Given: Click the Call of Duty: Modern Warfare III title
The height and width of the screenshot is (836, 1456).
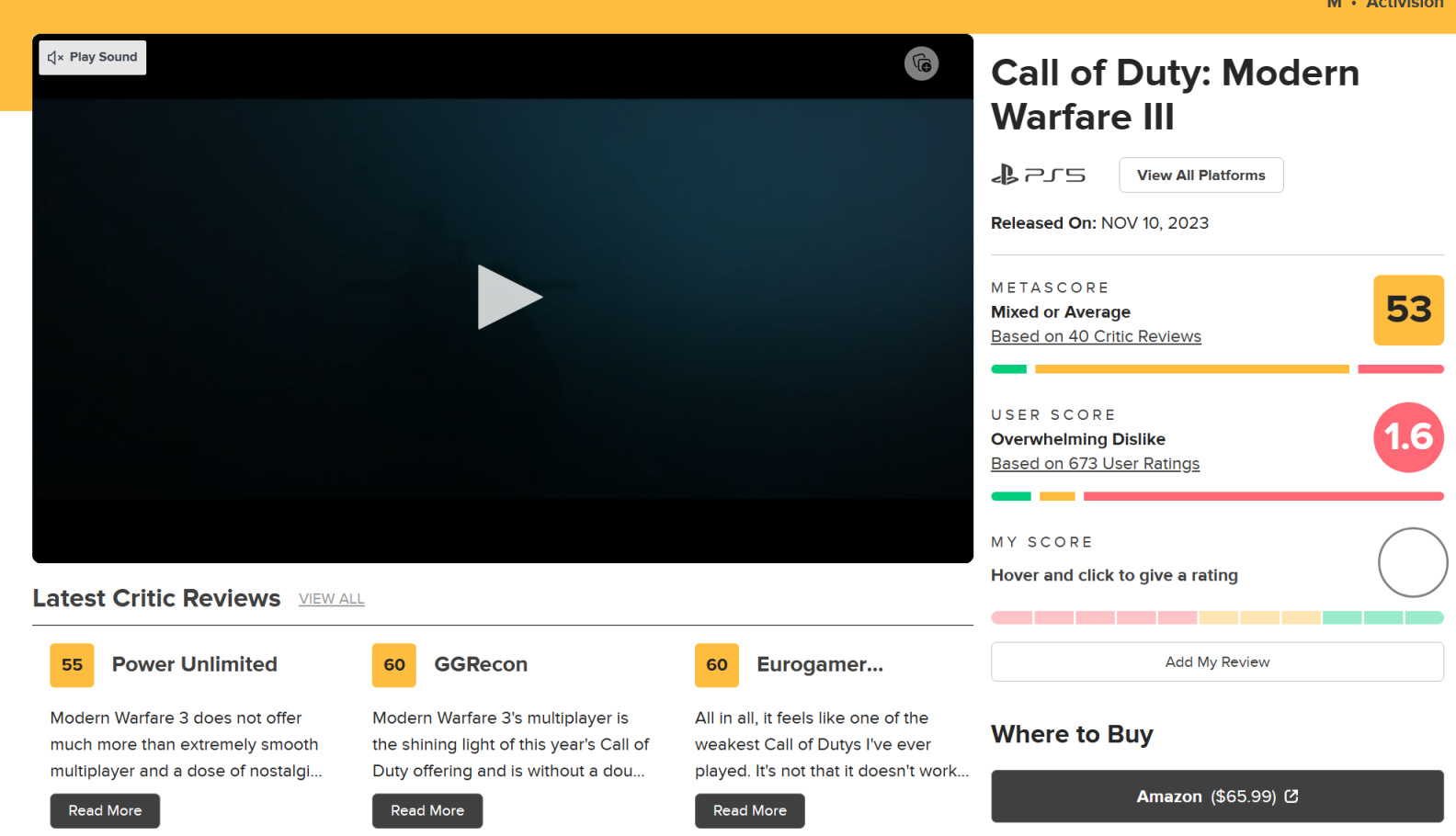Looking at the screenshot, I should tap(1176, 95).
